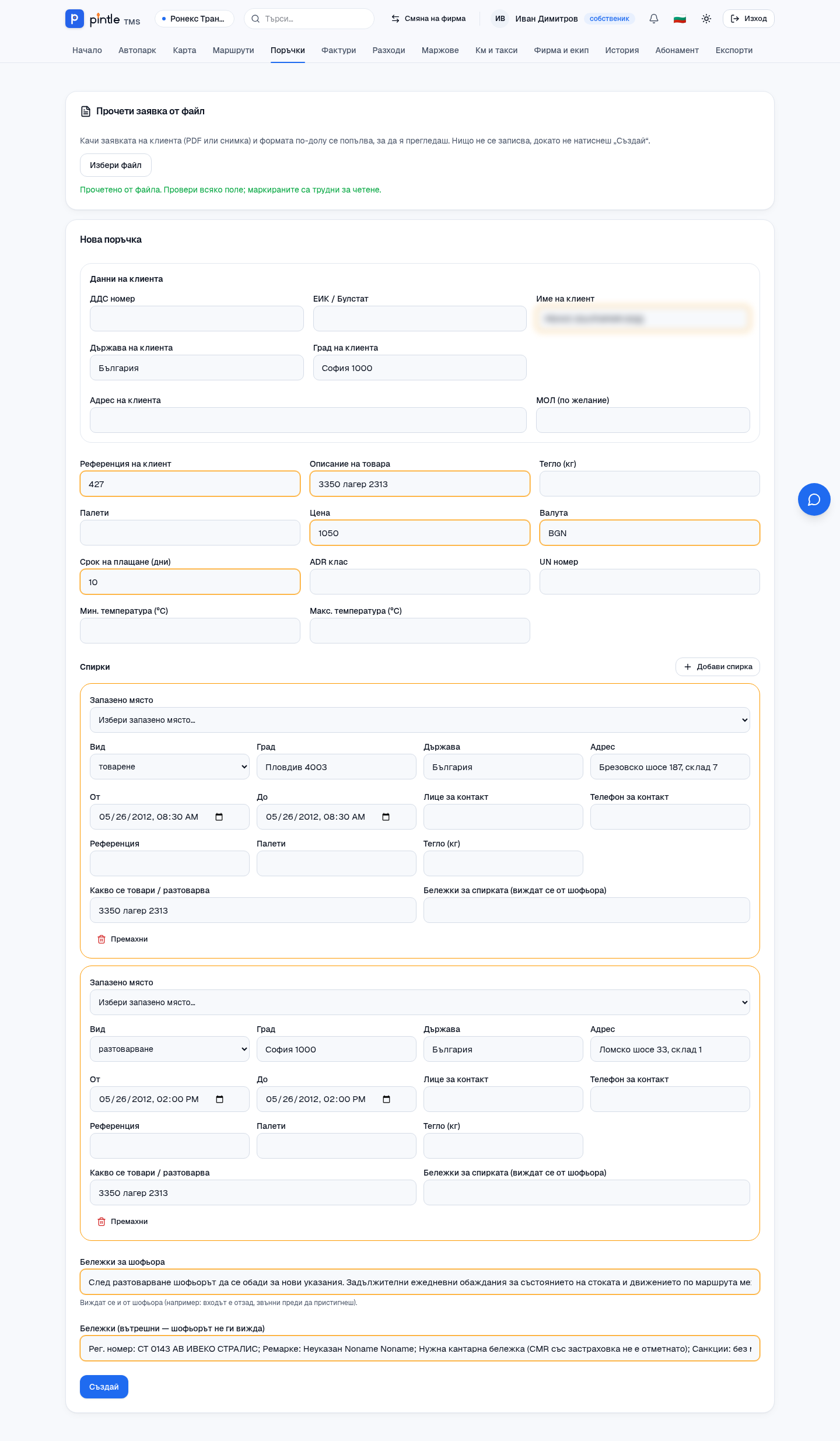
Task: Expand first stop Запазено място dropdown
Action: (420, 720)
